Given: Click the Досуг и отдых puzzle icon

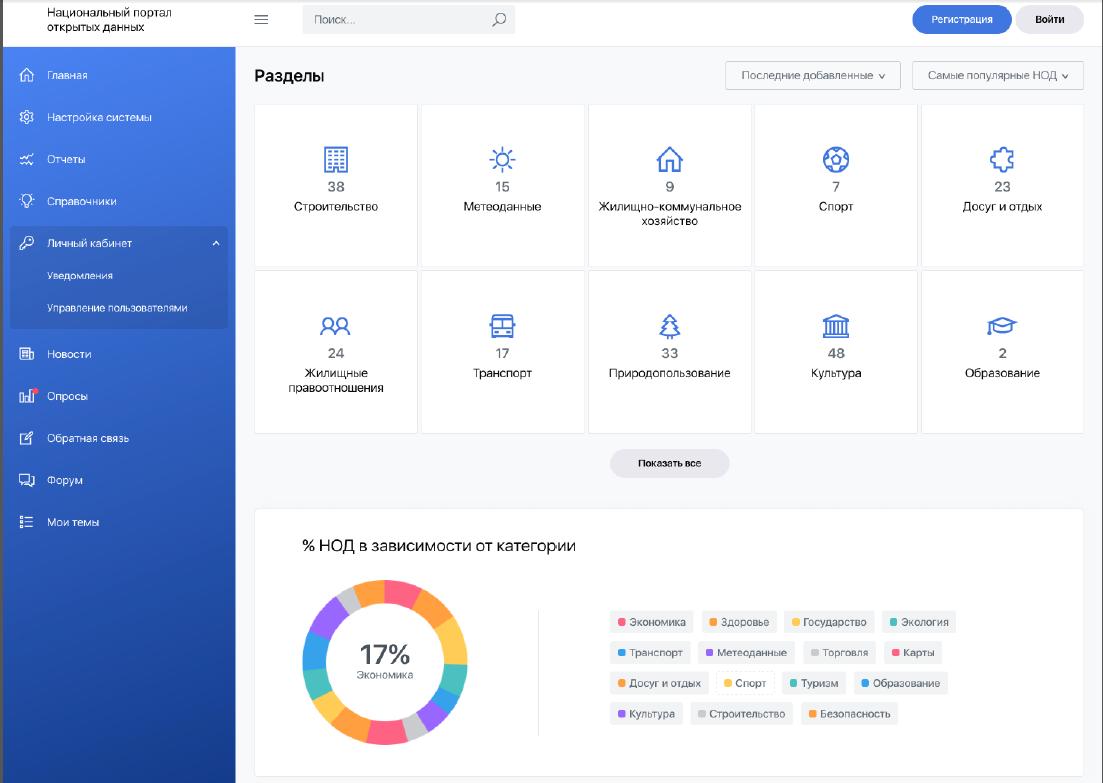Looking at the screenshot, I should pyautogui.click(x=1002, y=159).
